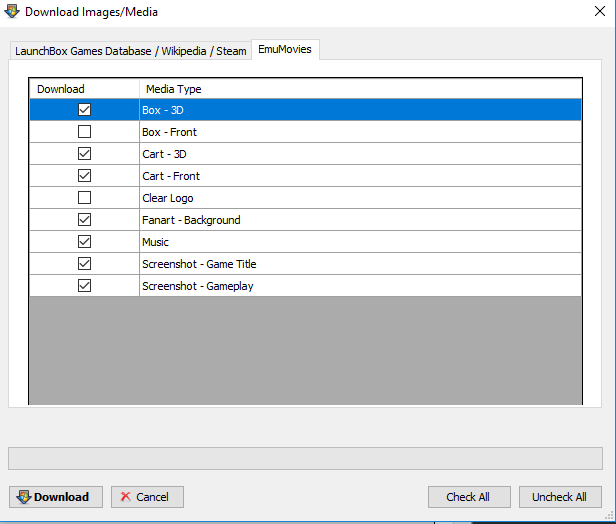Close the Download Images/Media window

pos(600,11)
